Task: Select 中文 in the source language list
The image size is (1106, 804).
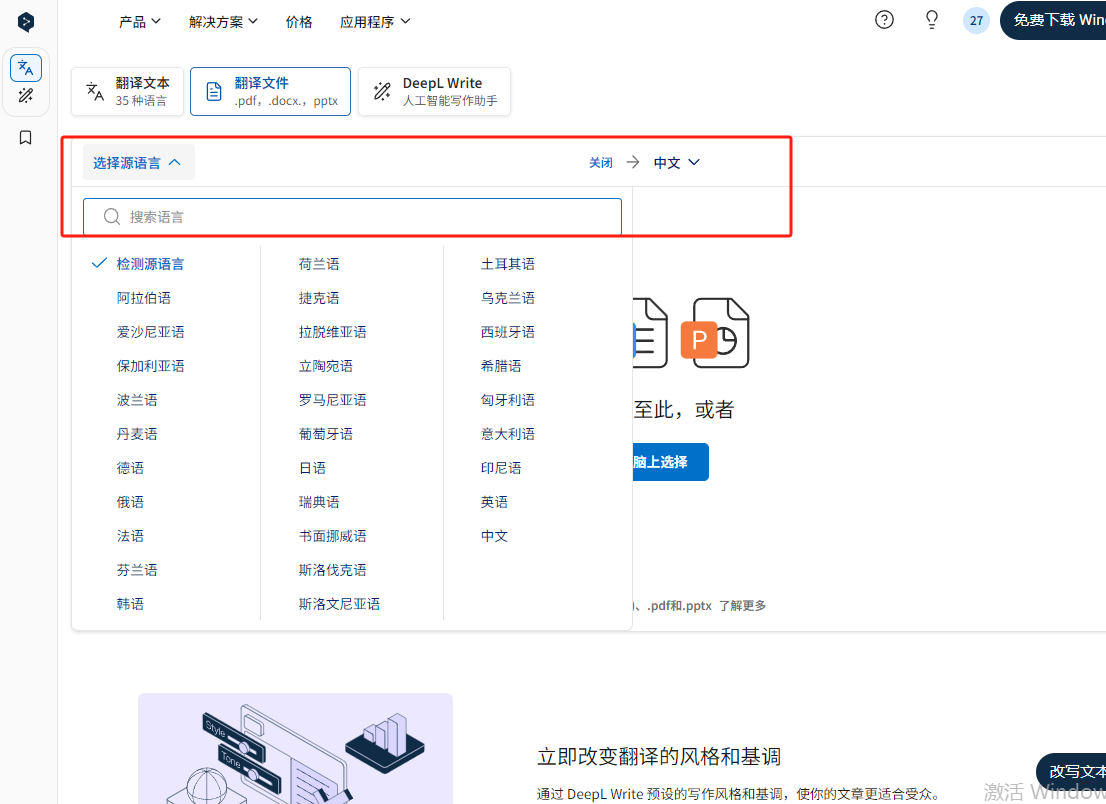Action: (x=494, y=535)
